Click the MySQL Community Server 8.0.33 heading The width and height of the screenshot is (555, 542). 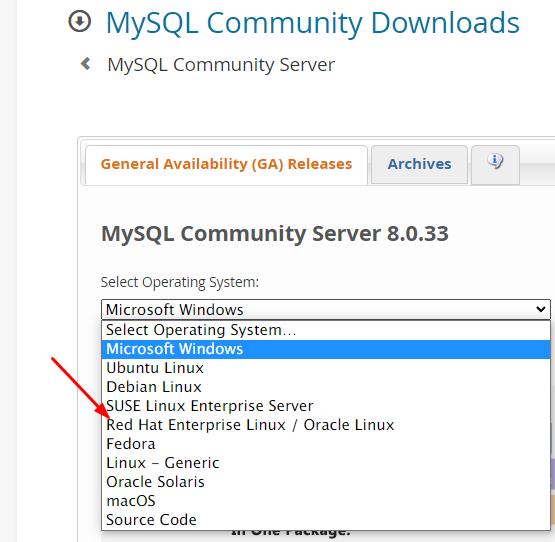275,234
